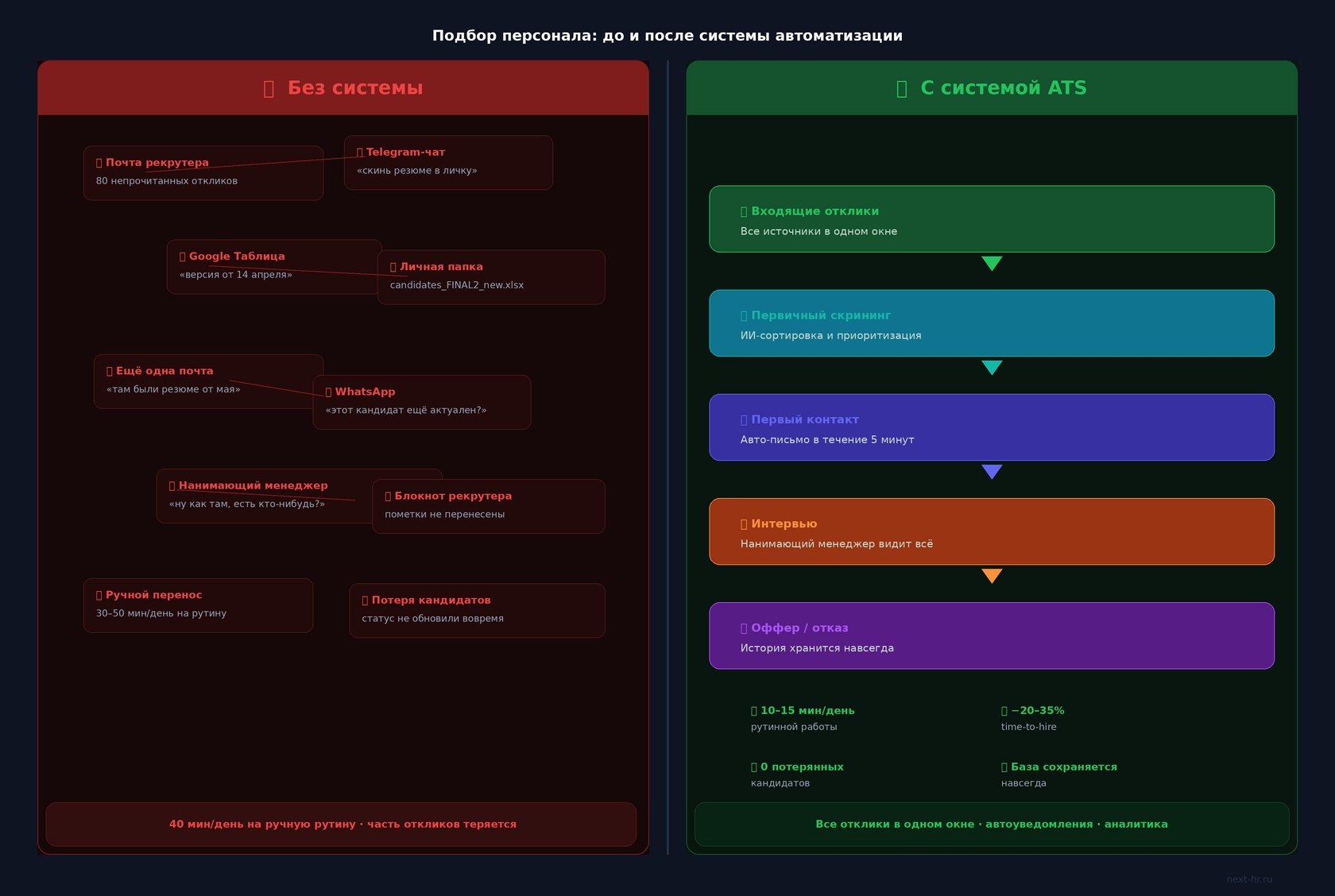The image size is (1335, 896).
Task: Click the icon next to 'Входящие отклики'
Action: [x=744, y=212]
